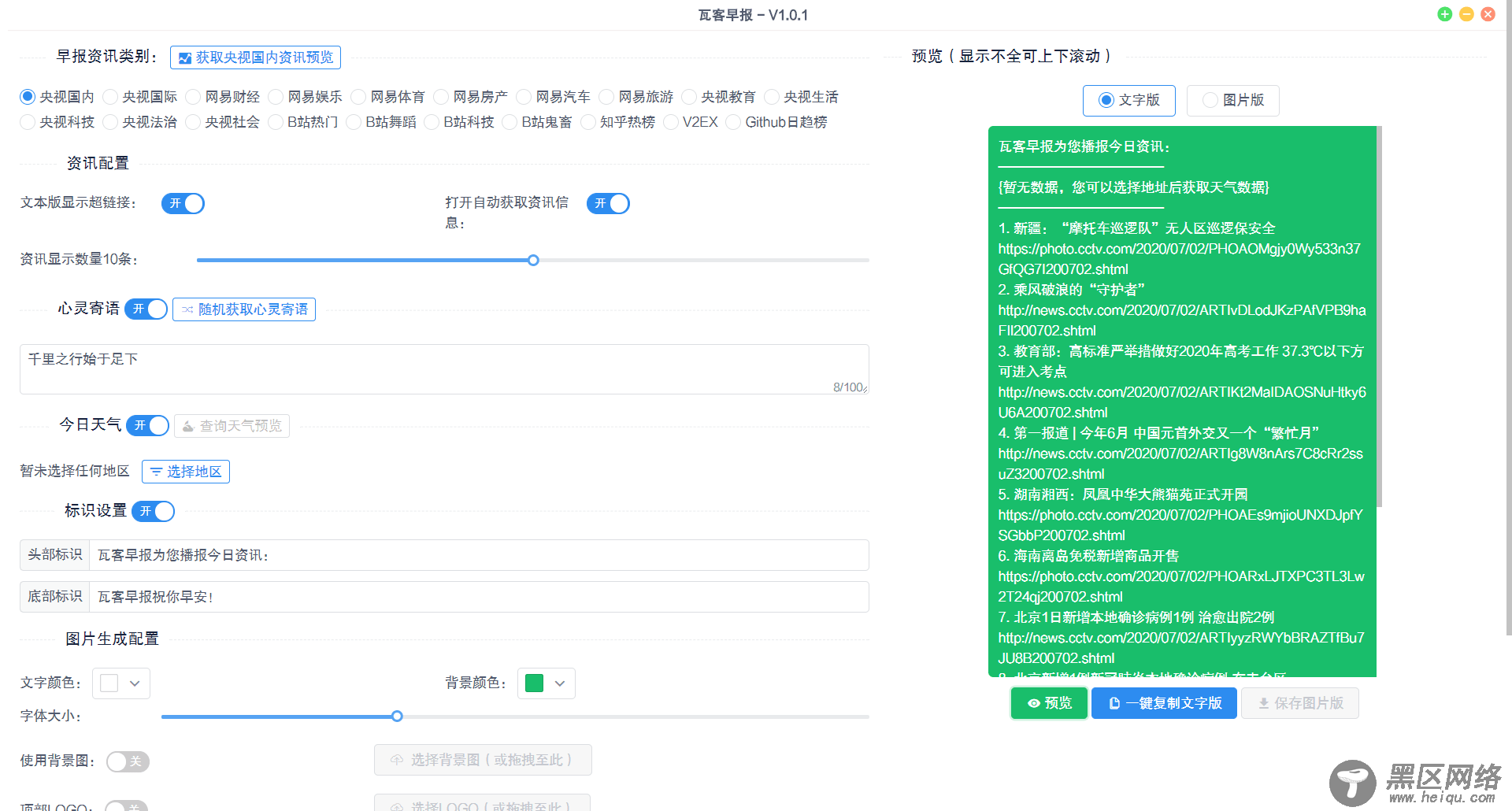Open the 背景颜色 green color picker
The height and width of the screenshot is (811, 1512).
click(547, 683)
